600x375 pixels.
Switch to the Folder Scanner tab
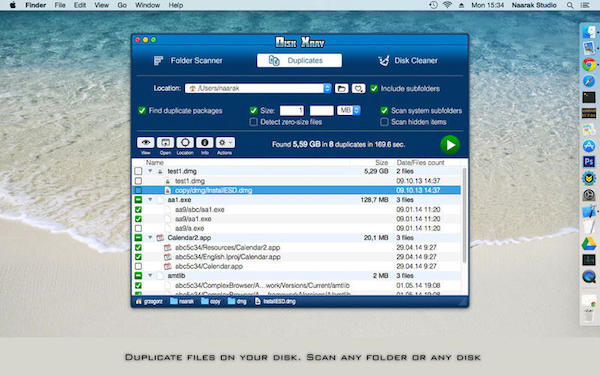tap(188, 60)
